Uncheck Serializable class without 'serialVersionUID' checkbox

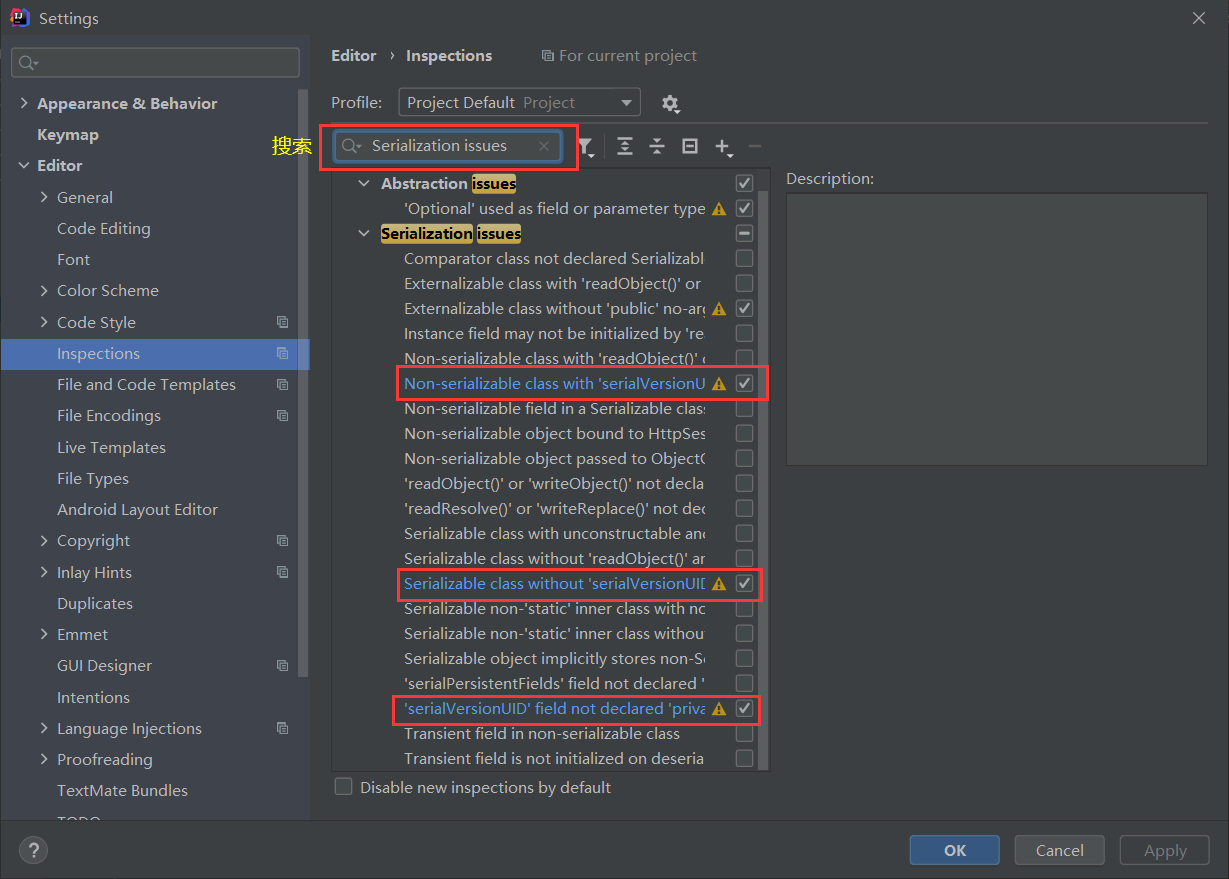coord(744,583)
